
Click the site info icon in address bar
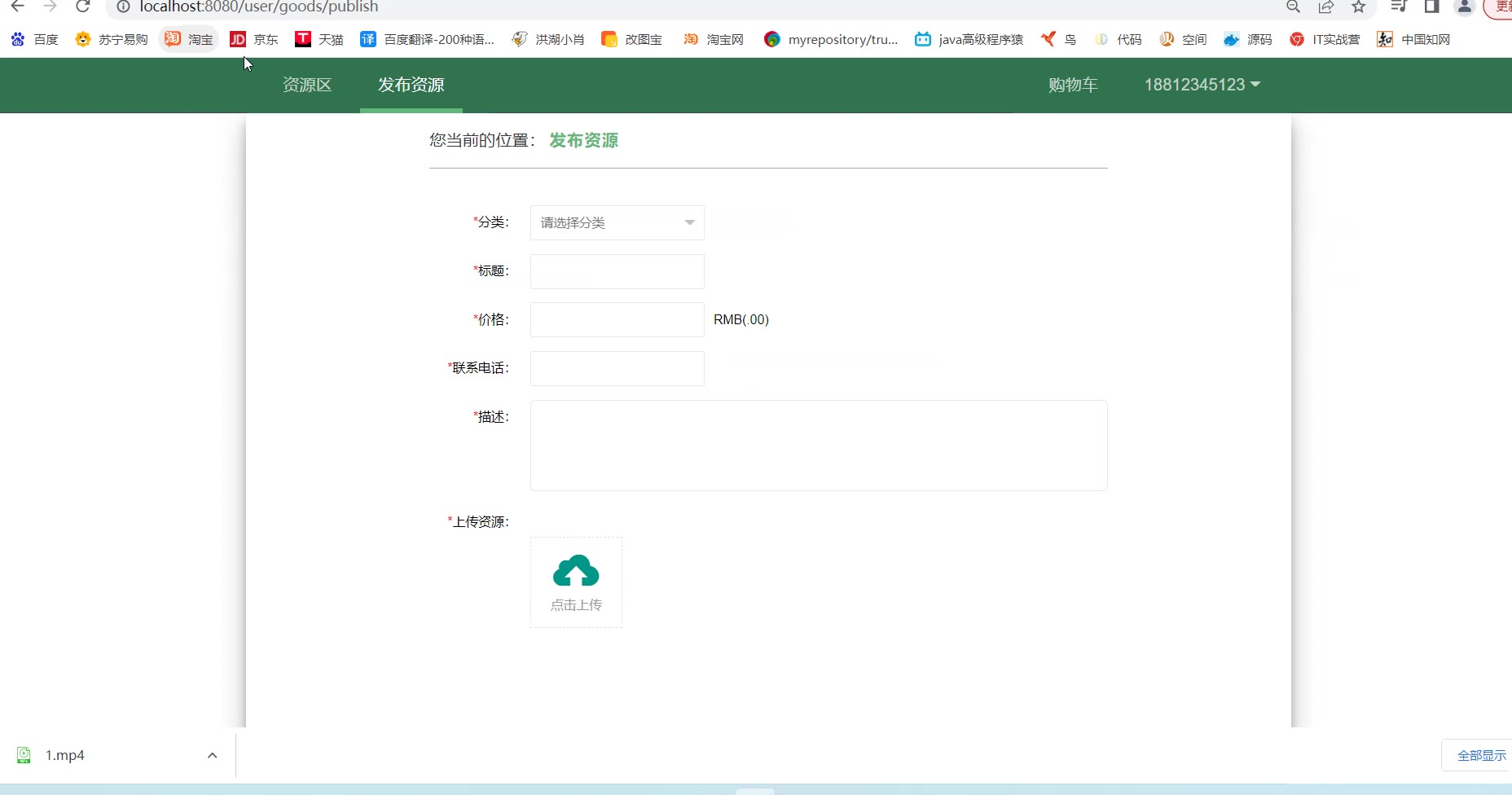click(123, 7)
